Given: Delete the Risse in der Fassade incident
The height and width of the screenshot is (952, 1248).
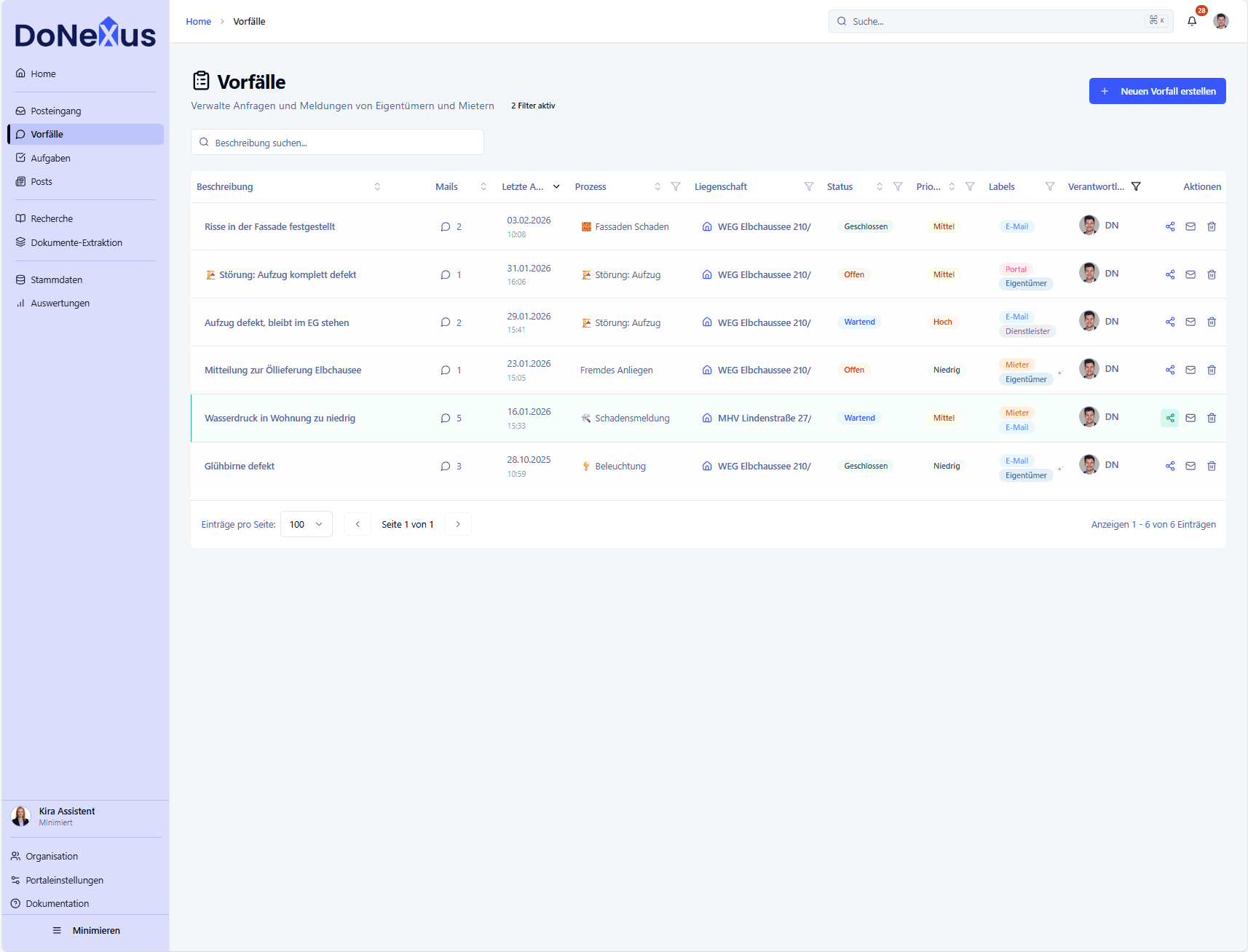Looking at the screenshot, I should [1212, 226].
